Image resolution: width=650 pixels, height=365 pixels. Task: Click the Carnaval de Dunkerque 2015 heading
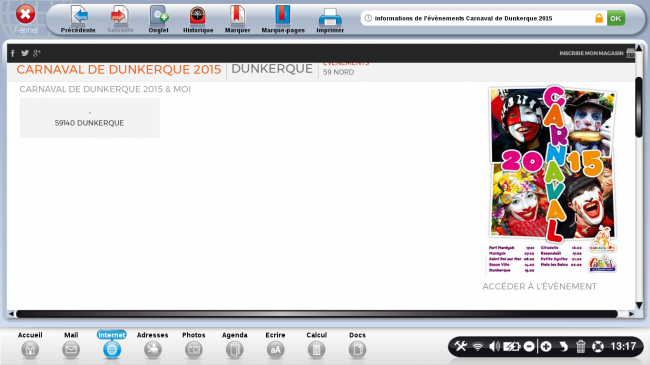click(x=119, y=69)
